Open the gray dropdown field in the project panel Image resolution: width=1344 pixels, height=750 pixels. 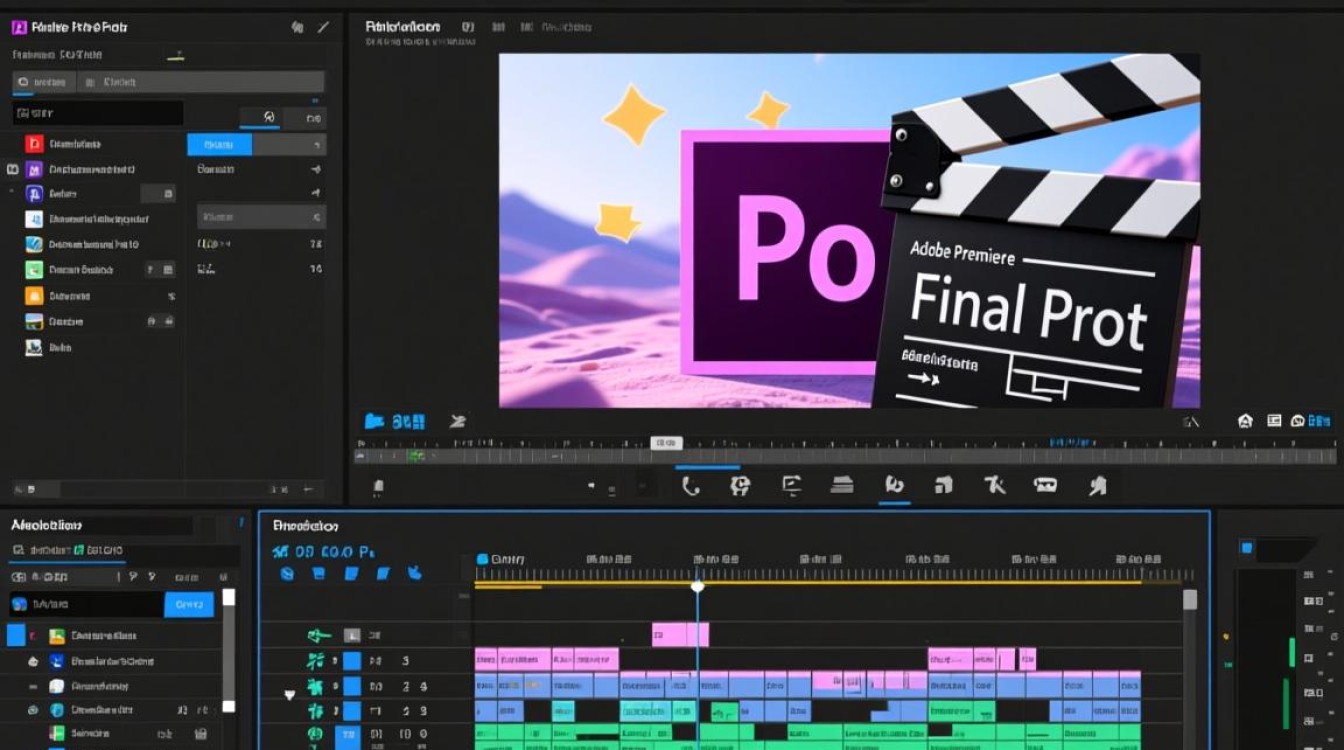click(261, 216)
